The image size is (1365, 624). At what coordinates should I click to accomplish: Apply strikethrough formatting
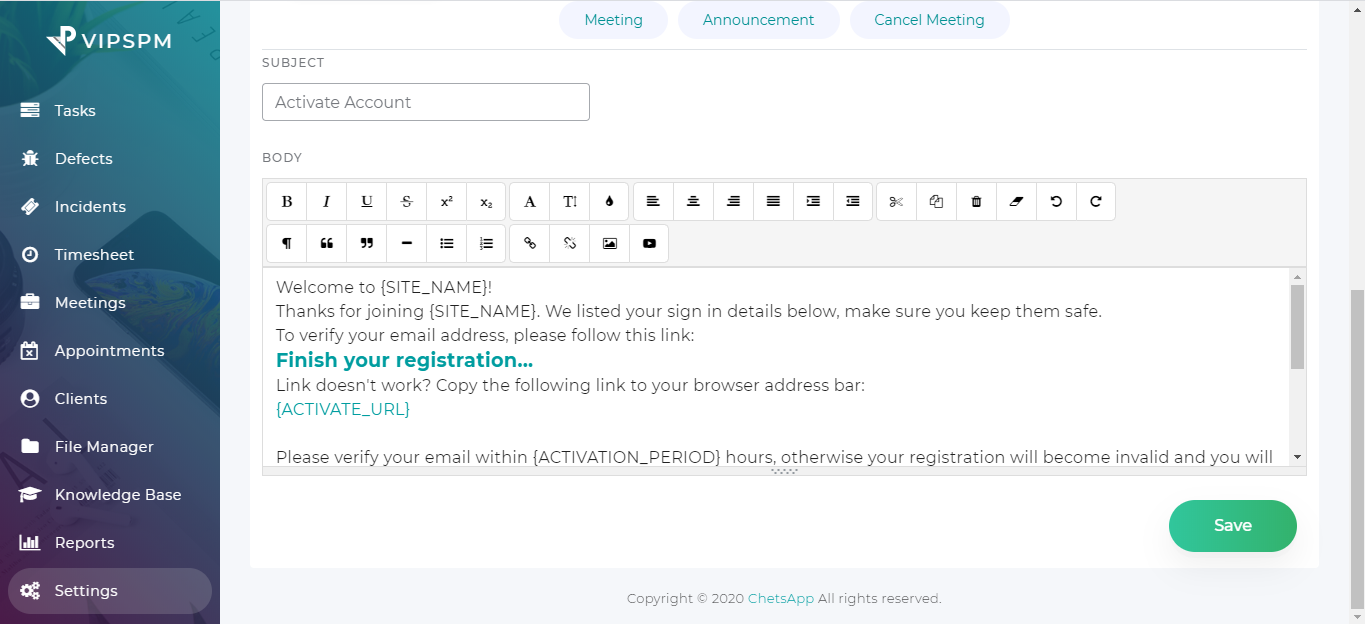pos(407,202)
